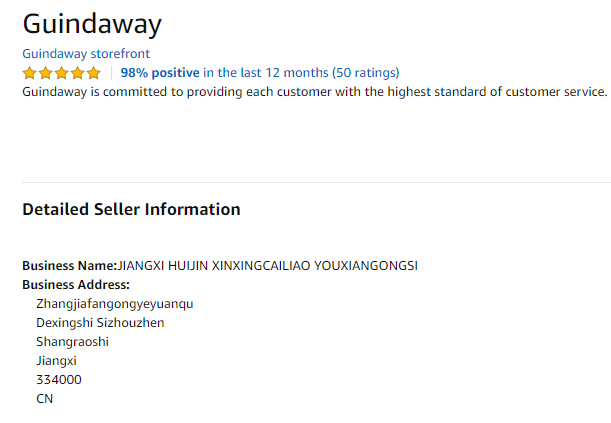611x423 pixels.
Task: Click the Jiangxi province line
Action: tap(56, 361)
